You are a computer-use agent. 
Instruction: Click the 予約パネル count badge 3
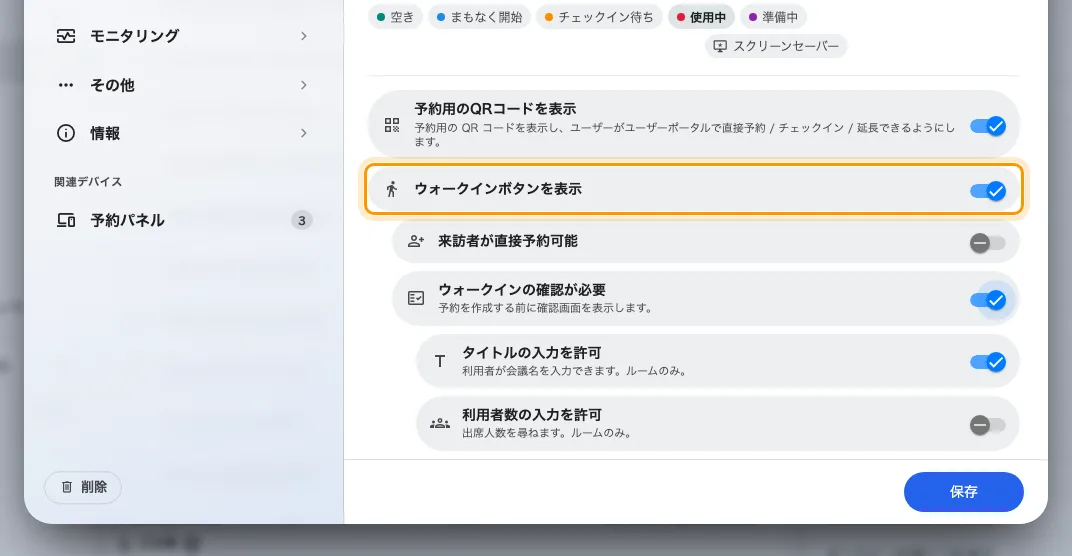point(302,220)
